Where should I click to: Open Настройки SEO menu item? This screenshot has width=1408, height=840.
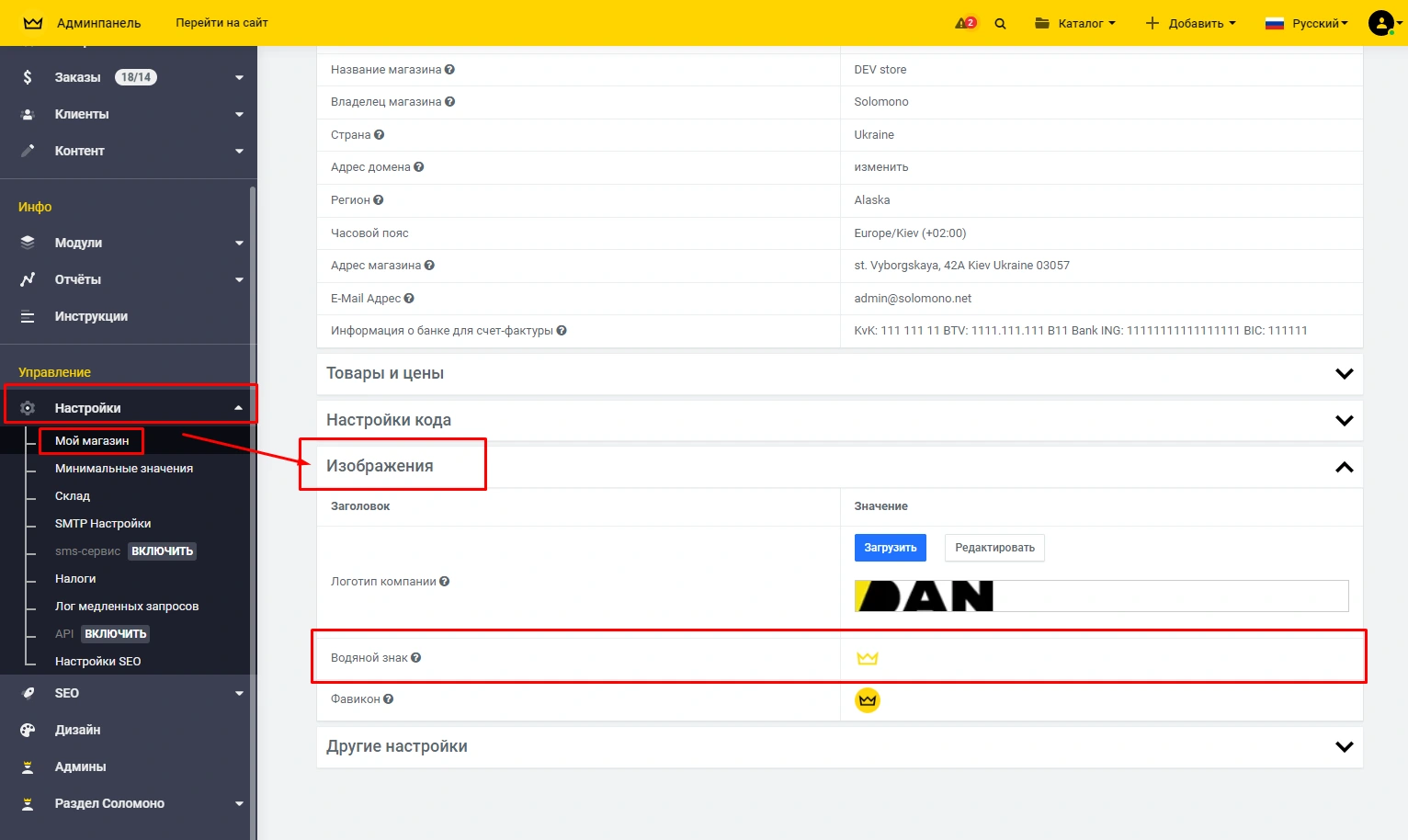tap(97, 662)
